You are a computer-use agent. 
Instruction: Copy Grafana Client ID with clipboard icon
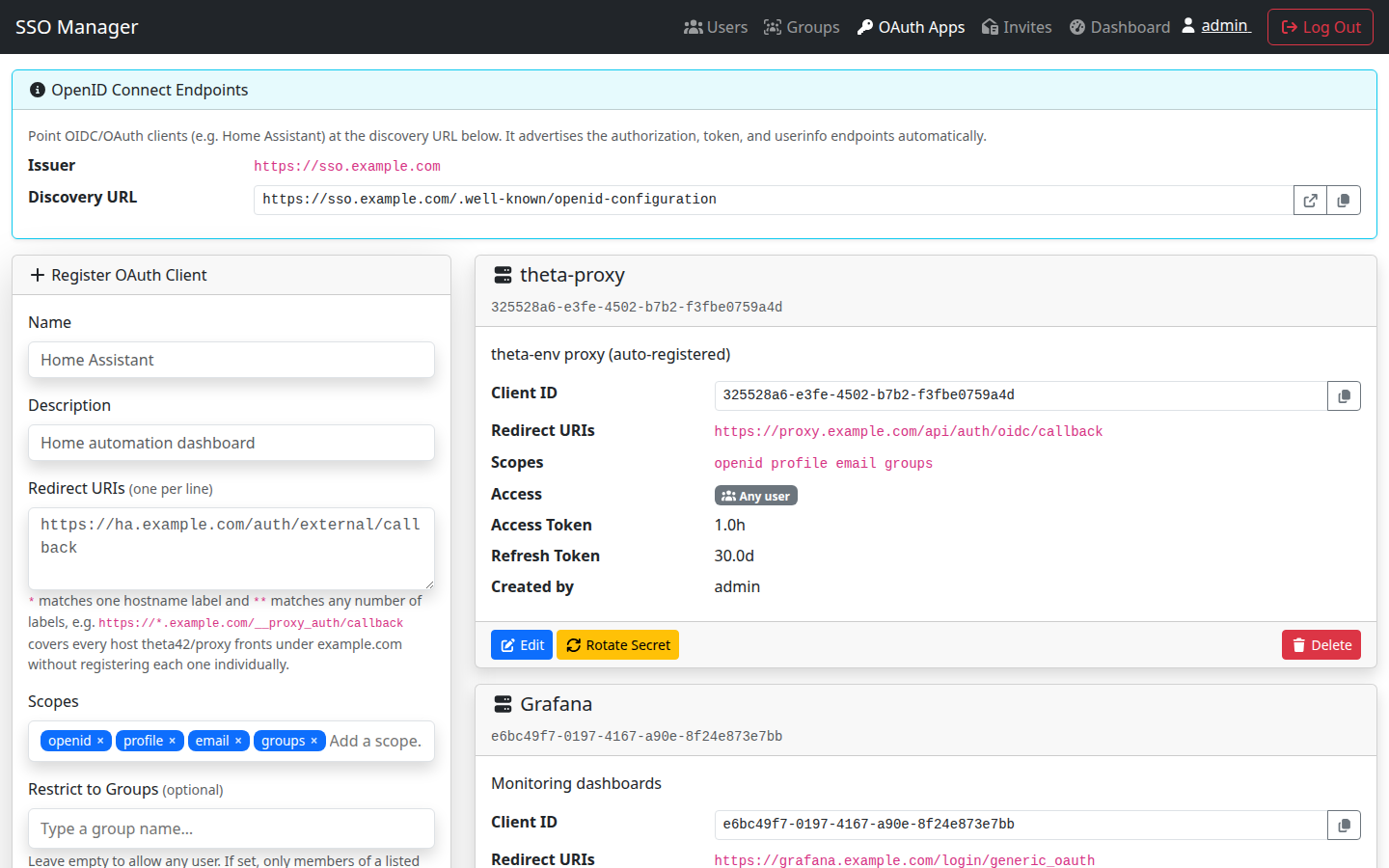pyautogui.click(x=1345, y=825)
